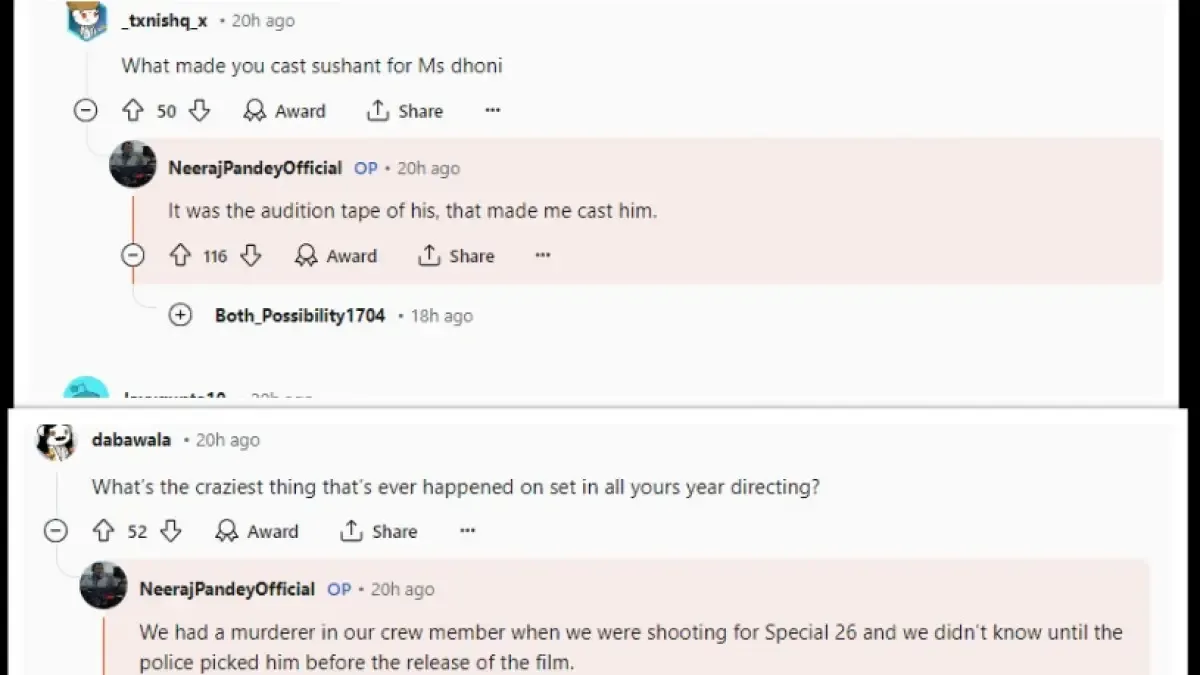Open the Award dialog on the Ms Dhoni question
1200x675 pixels.
[284, 111]
